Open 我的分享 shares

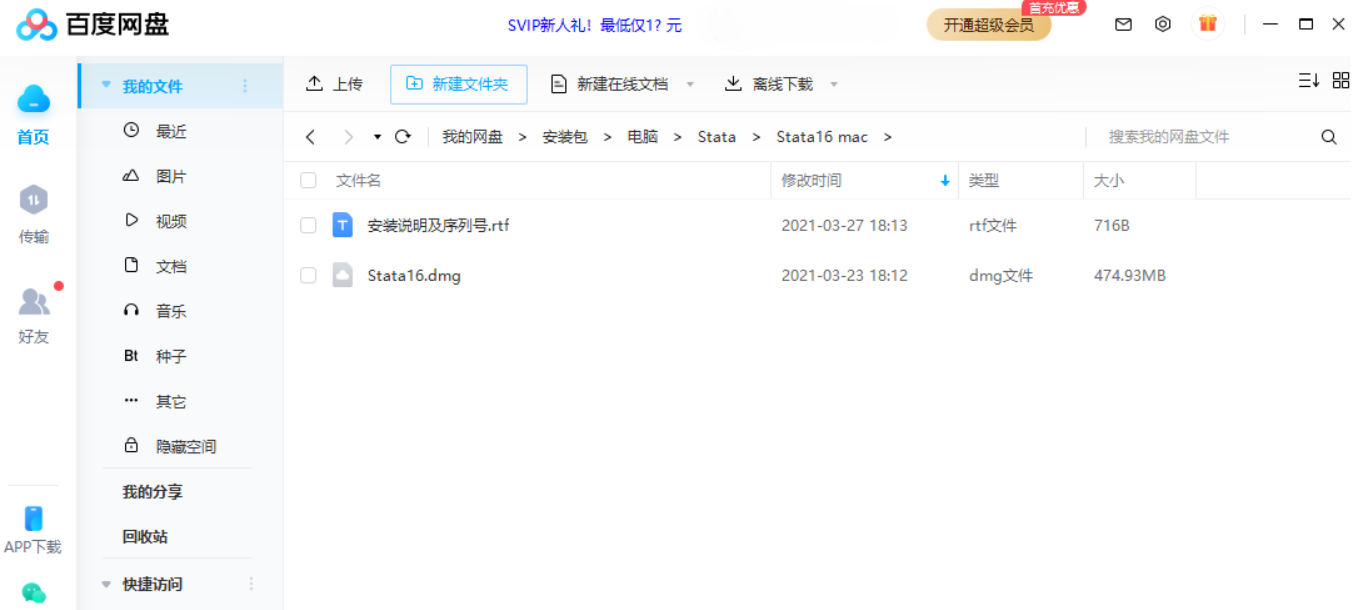point(152,491)
